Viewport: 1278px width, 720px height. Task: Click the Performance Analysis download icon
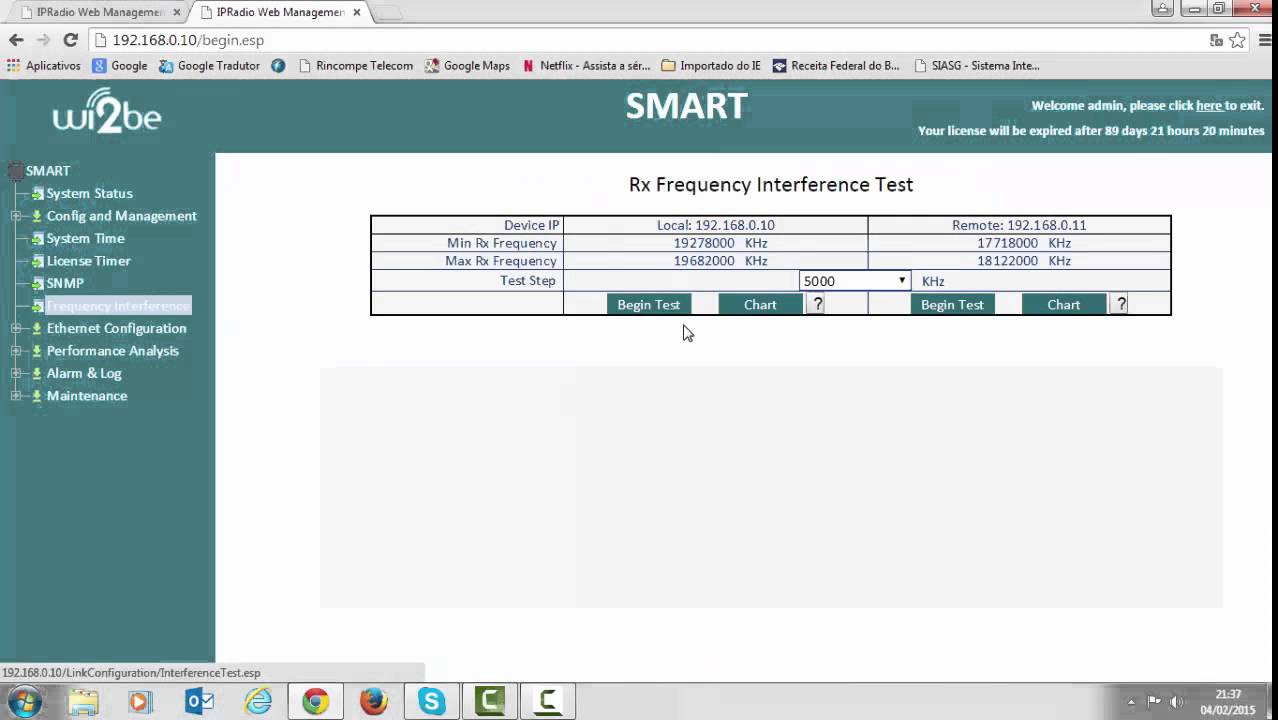tap(37, 351)
